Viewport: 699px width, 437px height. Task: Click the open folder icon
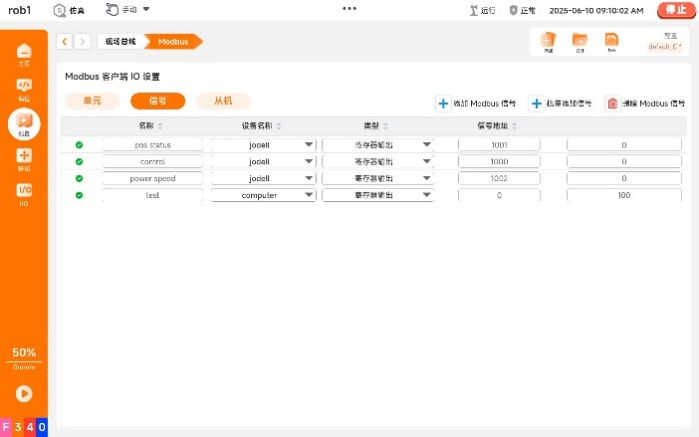[579, 41]
